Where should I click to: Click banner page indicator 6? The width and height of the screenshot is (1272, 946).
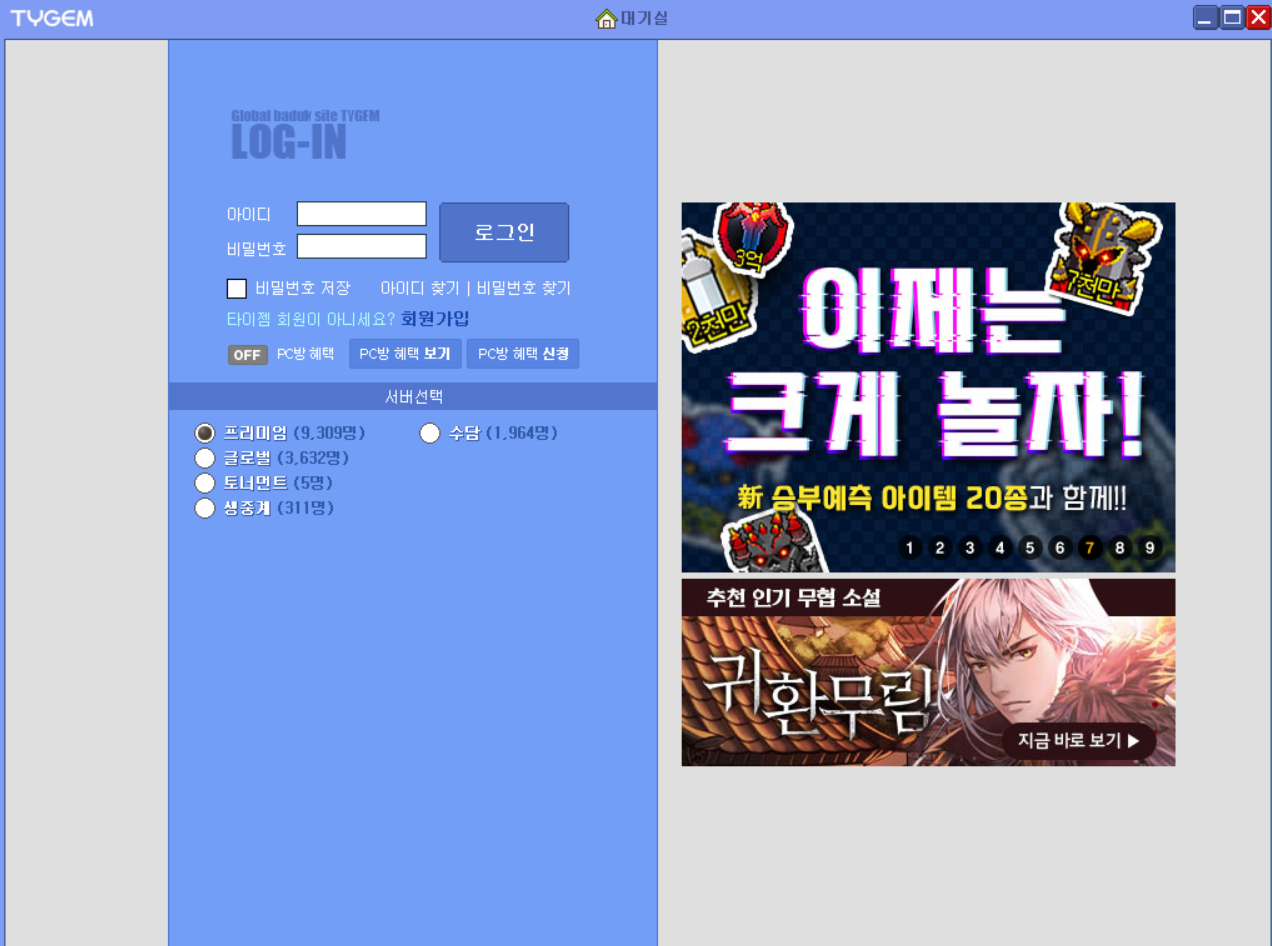click(x=1060, y=547)
